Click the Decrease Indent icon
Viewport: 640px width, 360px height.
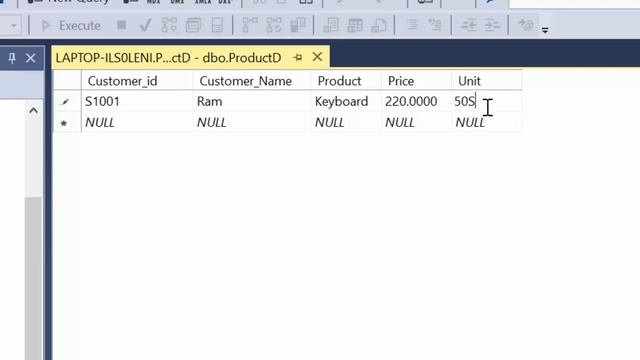pyautogui.click(x=468, y=25)
